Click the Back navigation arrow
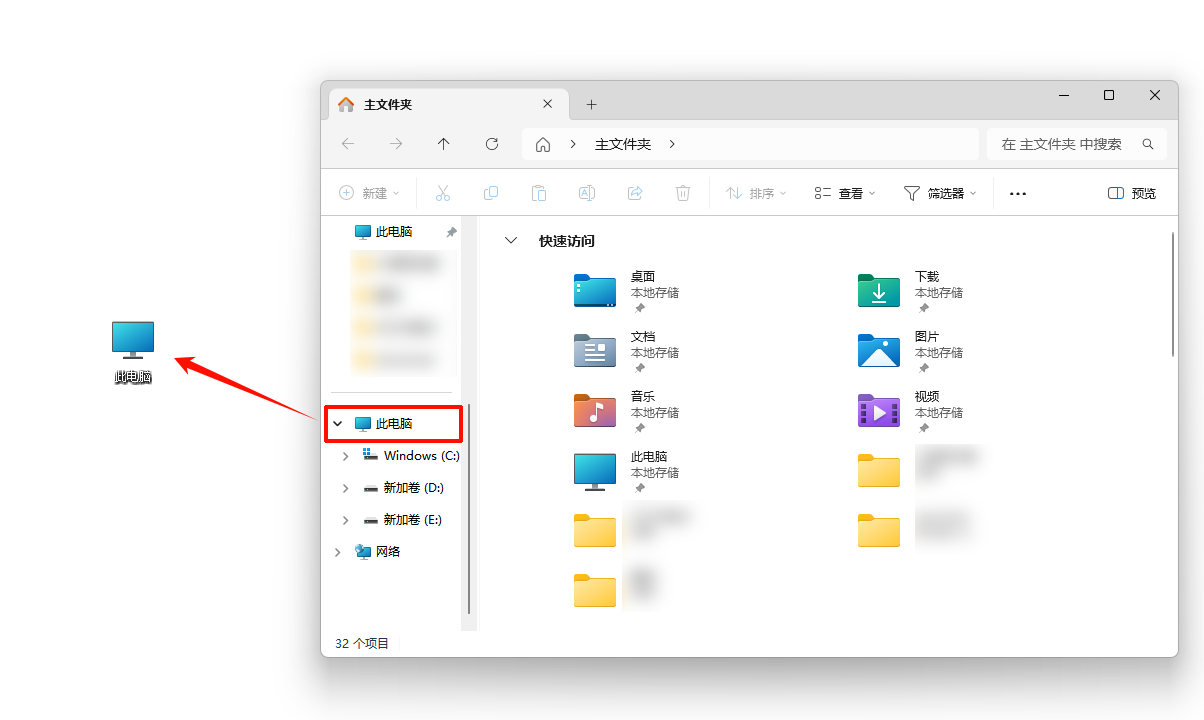 click(348, 144)
